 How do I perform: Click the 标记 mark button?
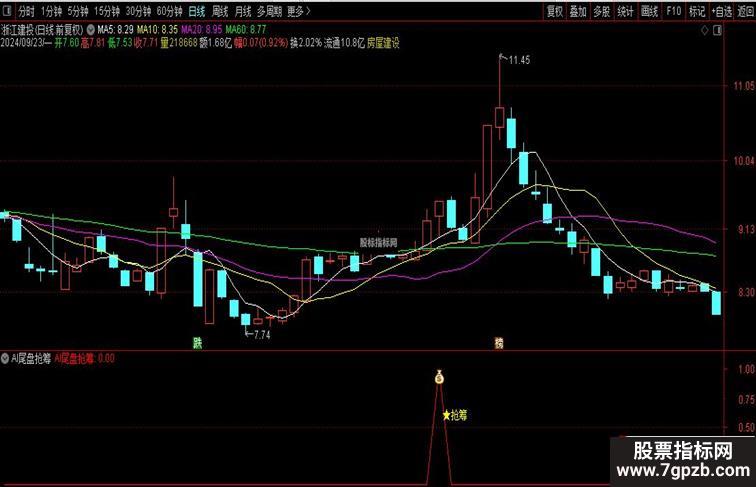[697, 11]
